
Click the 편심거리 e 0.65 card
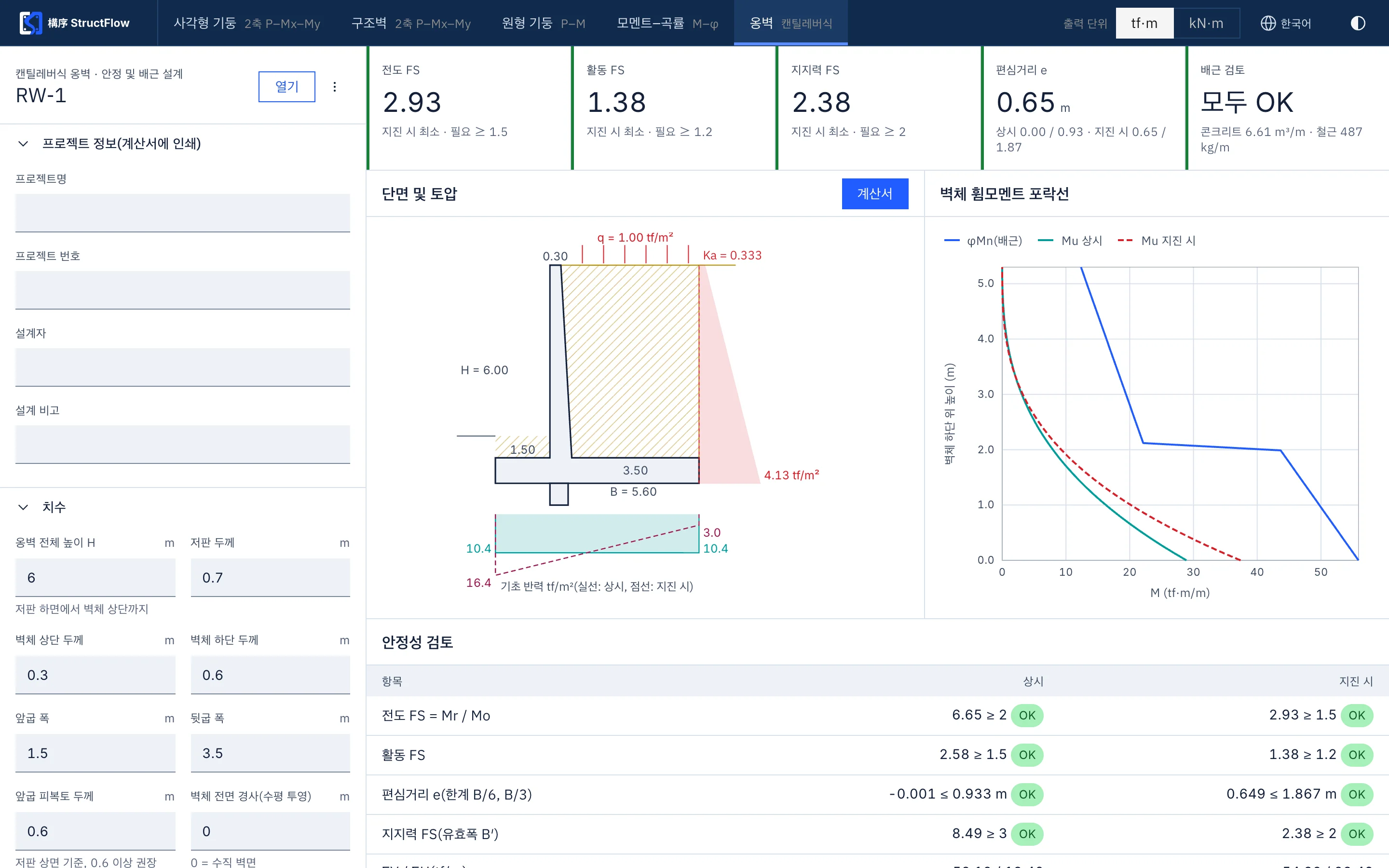(1084, 108)
